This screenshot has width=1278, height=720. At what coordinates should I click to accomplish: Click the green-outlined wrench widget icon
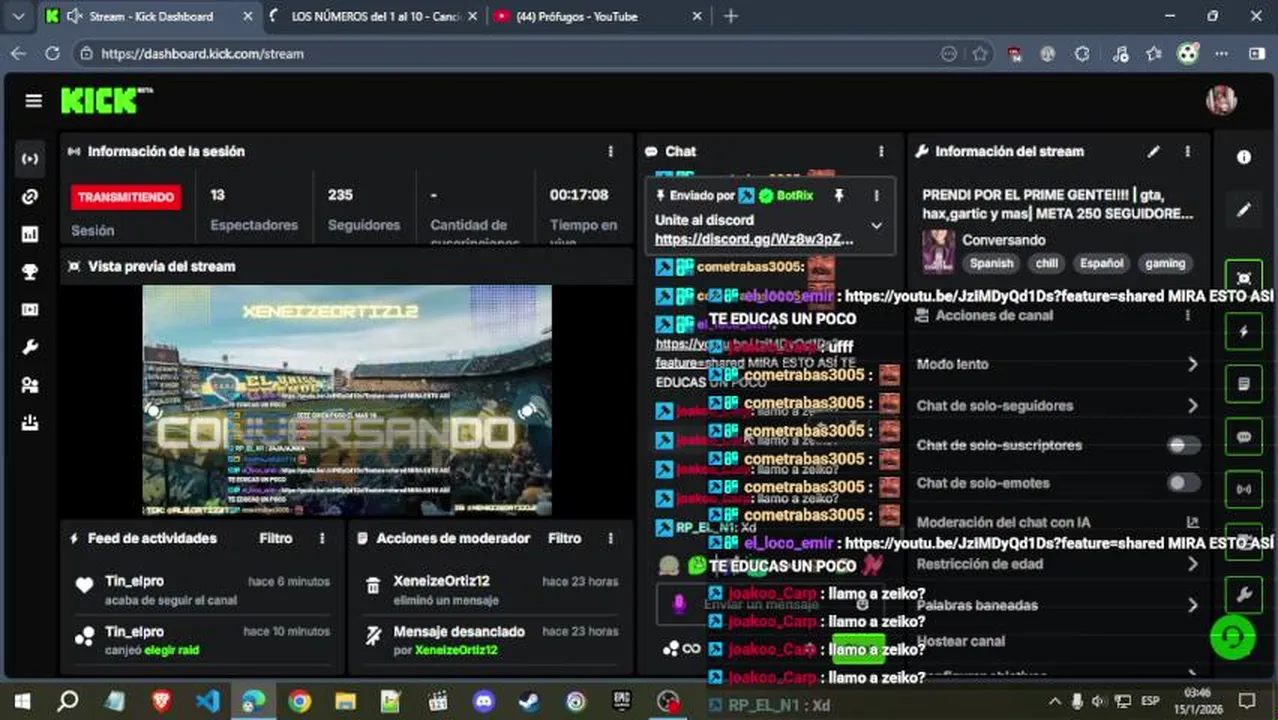point(1244,595)
